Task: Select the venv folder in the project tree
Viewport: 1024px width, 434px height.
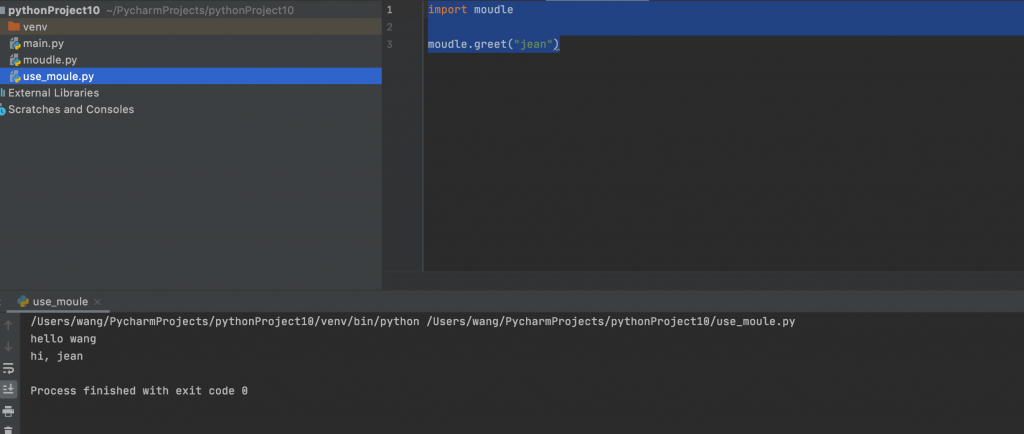Action: pyautogui.click(x=191, y=27)
